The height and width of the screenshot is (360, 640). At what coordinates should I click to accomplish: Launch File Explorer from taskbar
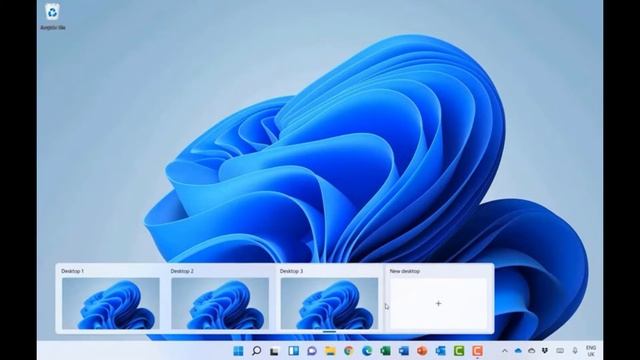(330, 351)
